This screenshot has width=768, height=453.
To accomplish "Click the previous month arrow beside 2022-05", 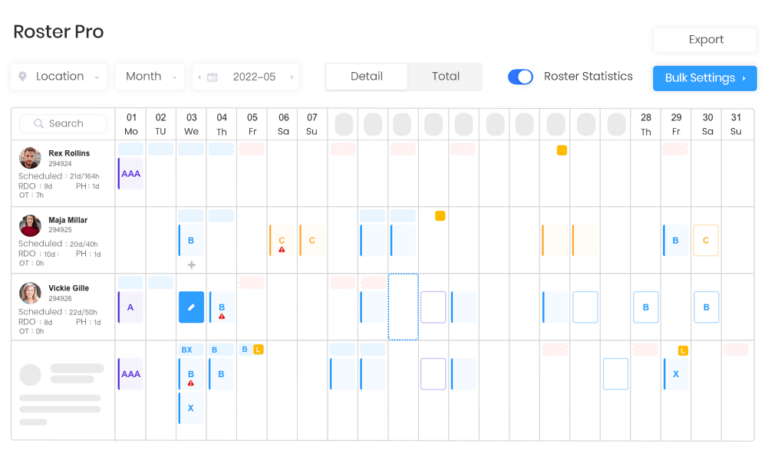I will pyautogui.click(x=199, y=77).
